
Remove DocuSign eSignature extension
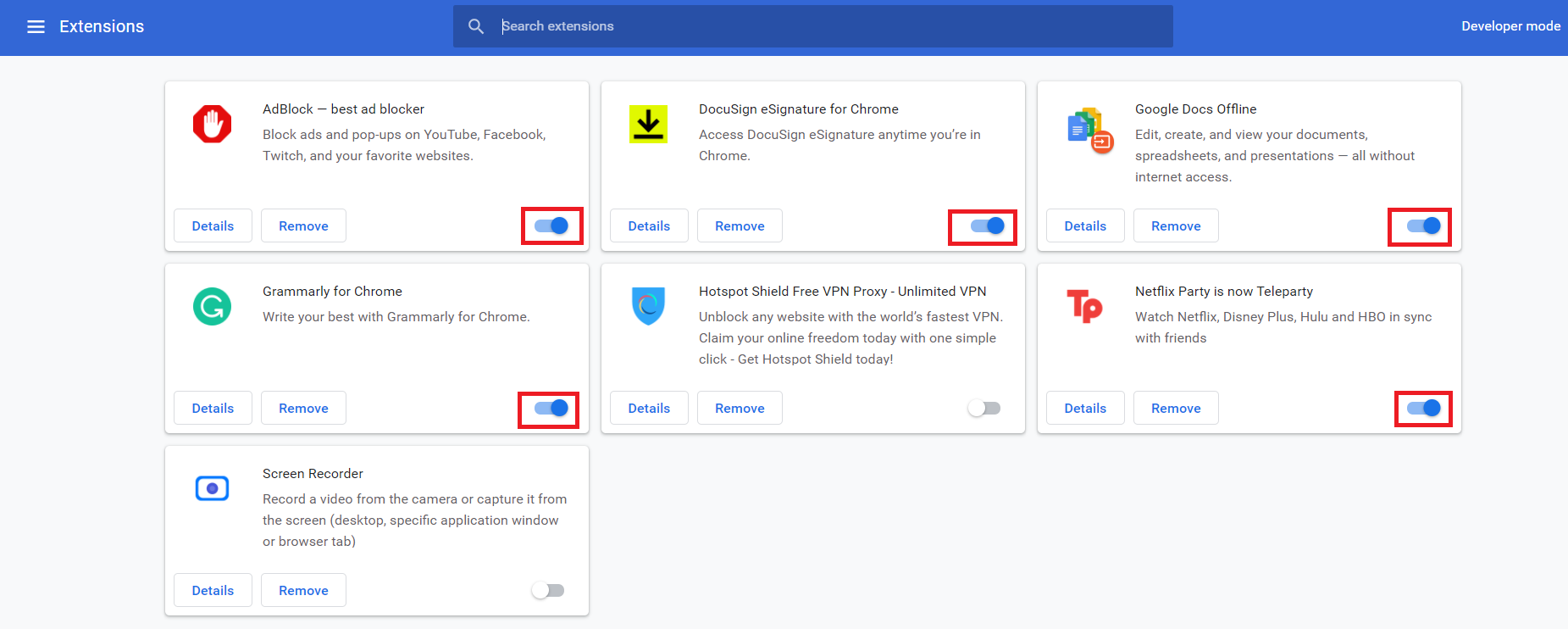pyautogui.click(x=740, y=225)
